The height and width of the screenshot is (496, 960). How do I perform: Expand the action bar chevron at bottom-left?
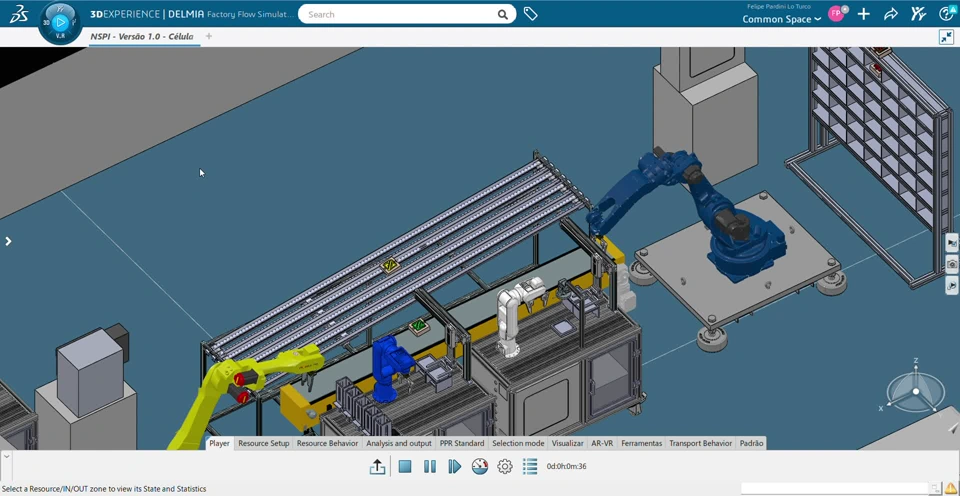[6, 456]
